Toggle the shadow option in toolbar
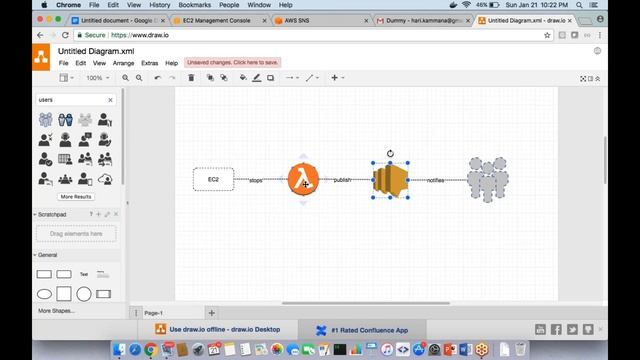This screenshot has height=360, width=640. (x=271, y=78)
